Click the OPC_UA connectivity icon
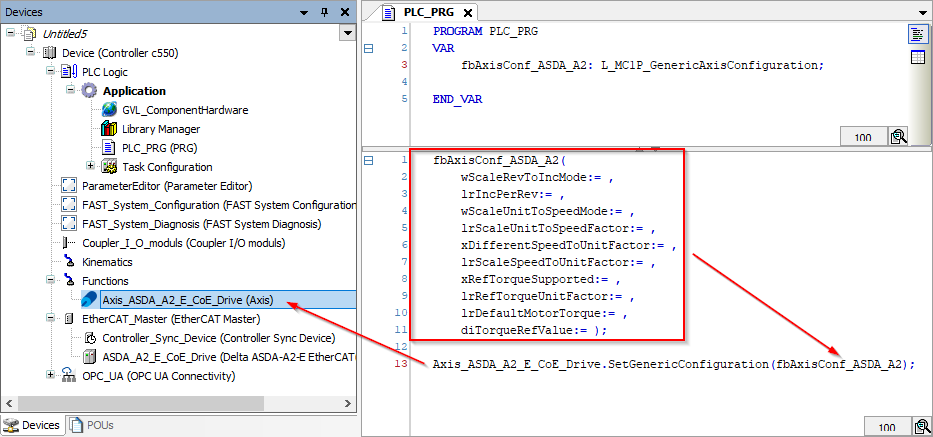 [70, 376]
